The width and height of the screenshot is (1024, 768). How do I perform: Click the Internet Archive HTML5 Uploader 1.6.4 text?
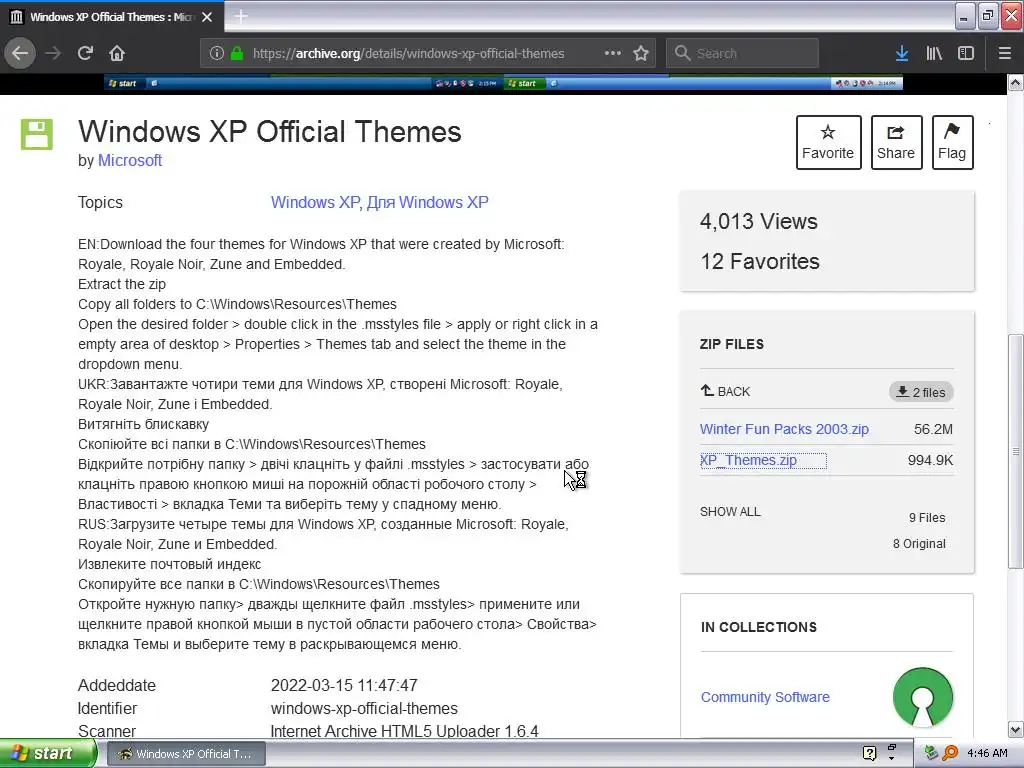pyautogui.click(x=404, y=731)
